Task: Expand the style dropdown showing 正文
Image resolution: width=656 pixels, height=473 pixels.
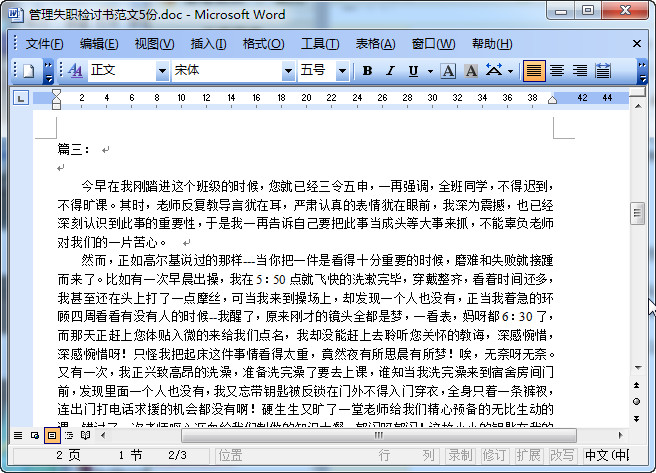Action: tap(162, 71)
